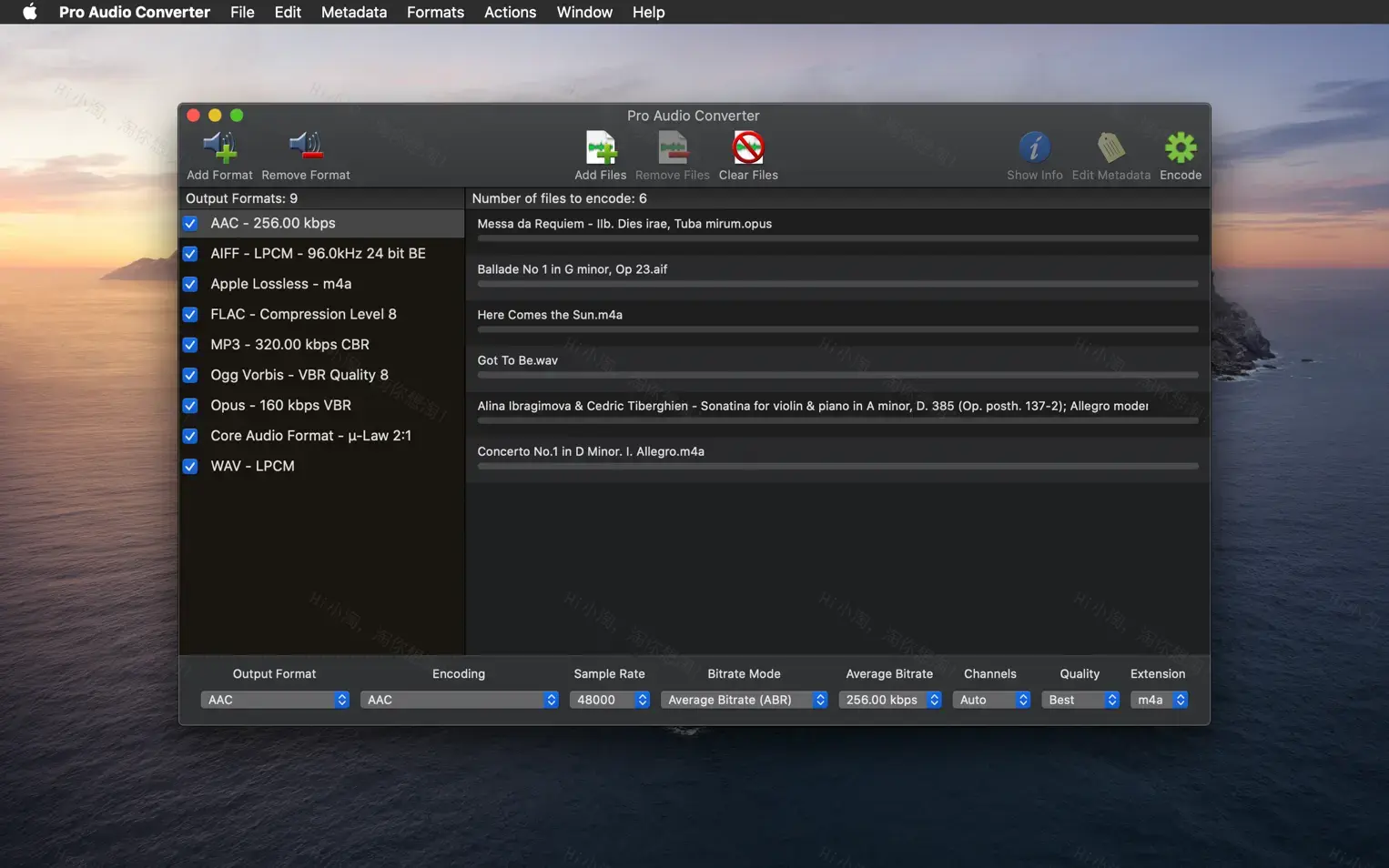Click the Remove Files icon
The width and height of the screenshot is (1389, 868).
[x=672, y=146]
